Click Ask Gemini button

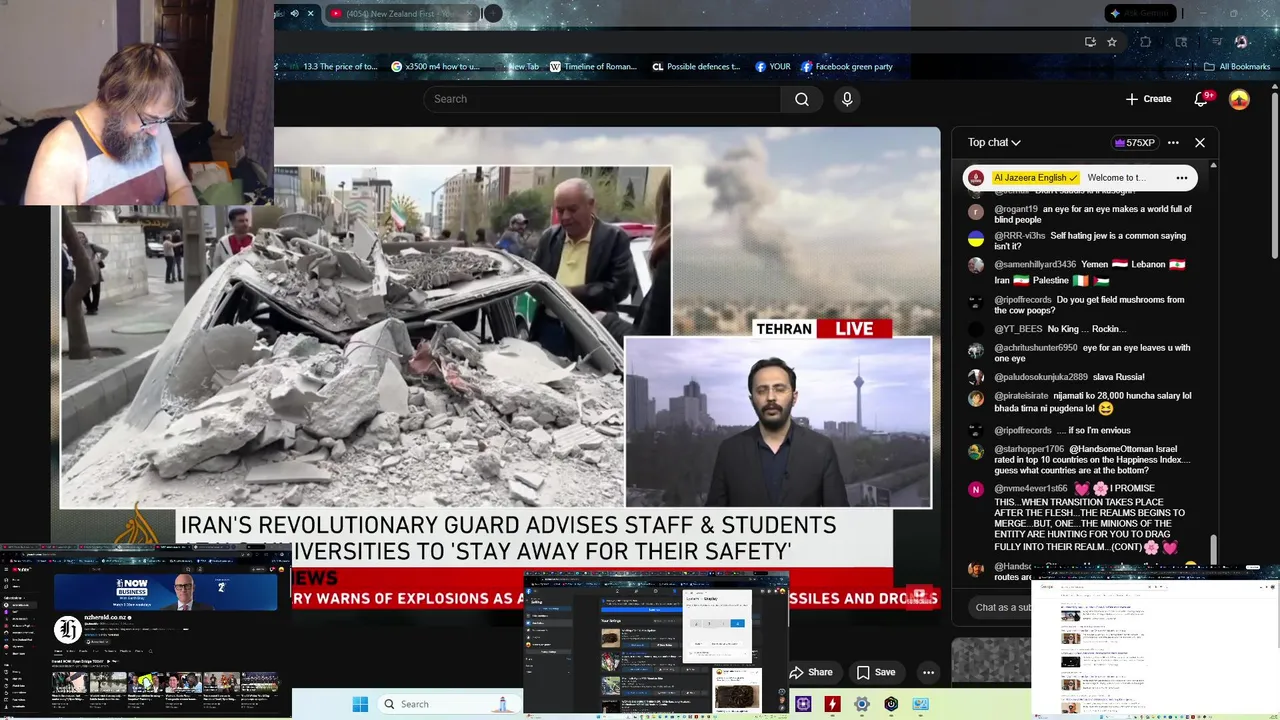point(1141,13)
